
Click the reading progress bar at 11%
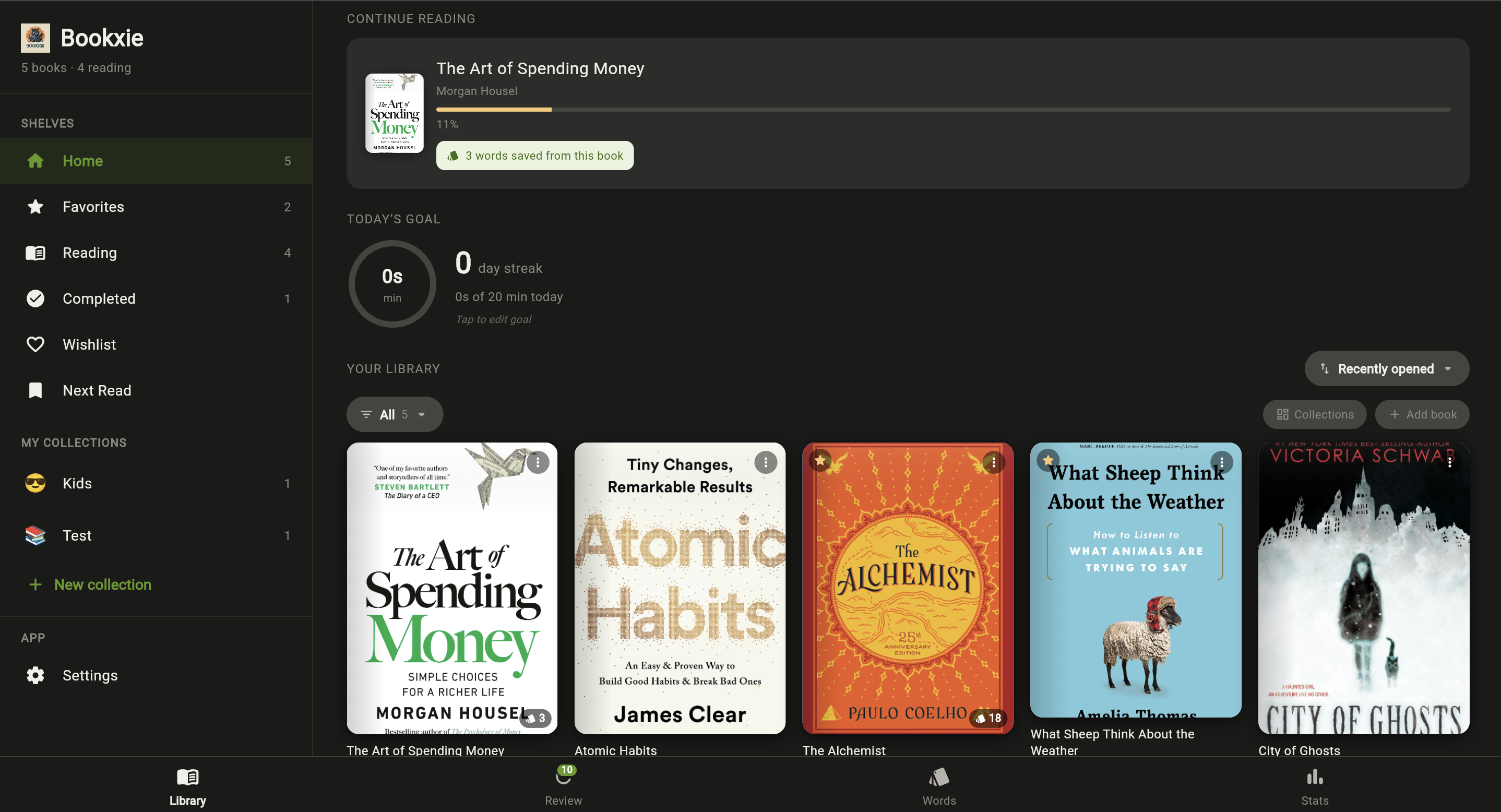click(943, 109)
